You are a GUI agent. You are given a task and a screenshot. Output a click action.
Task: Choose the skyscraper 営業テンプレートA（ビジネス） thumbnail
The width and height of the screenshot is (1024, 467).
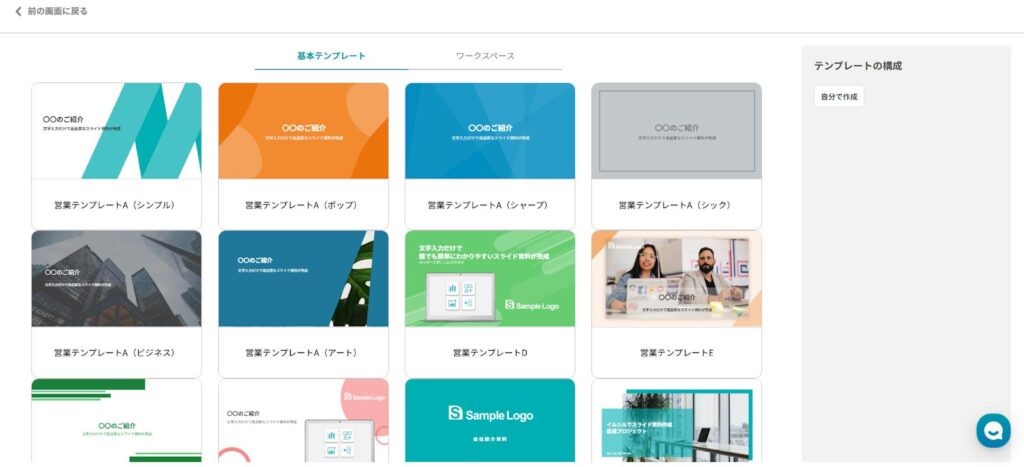click(x=116, y=279)
